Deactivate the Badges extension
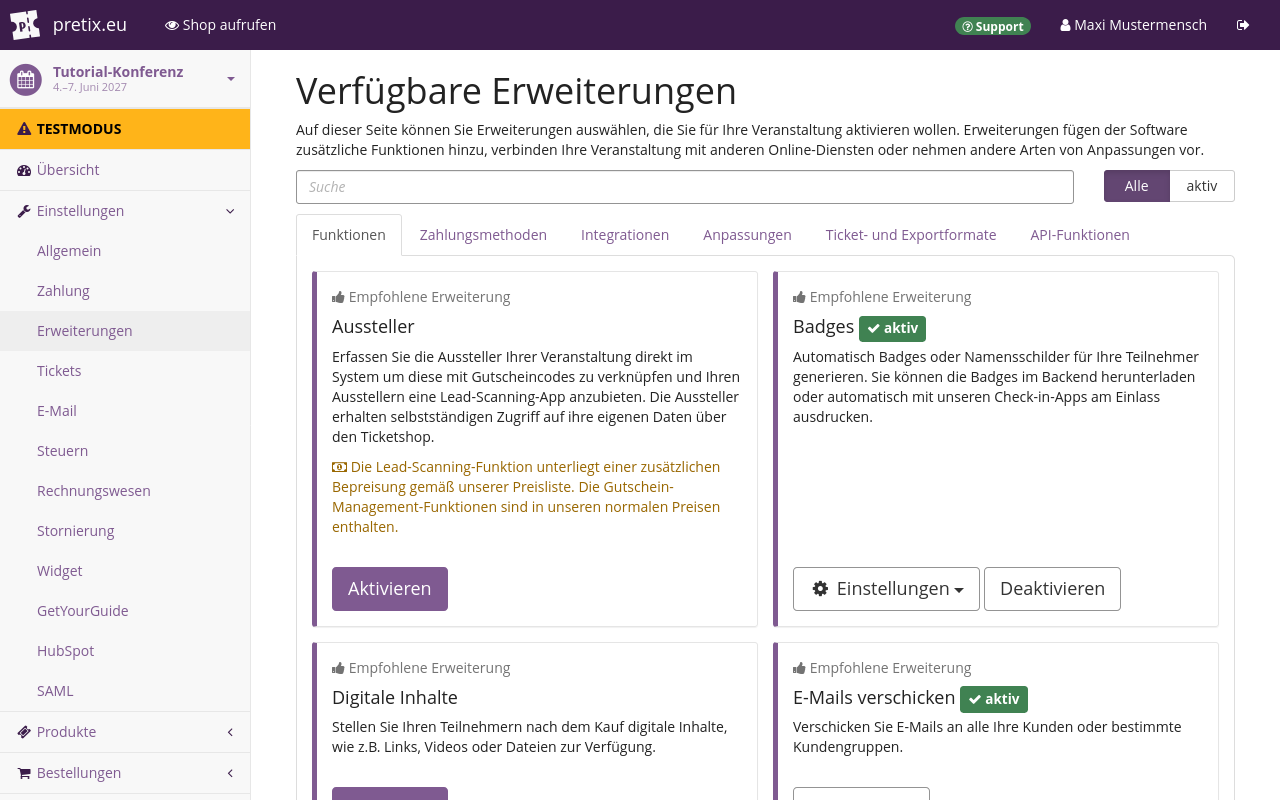This screenshot has width=1280, height=800. pos(1052,589)
